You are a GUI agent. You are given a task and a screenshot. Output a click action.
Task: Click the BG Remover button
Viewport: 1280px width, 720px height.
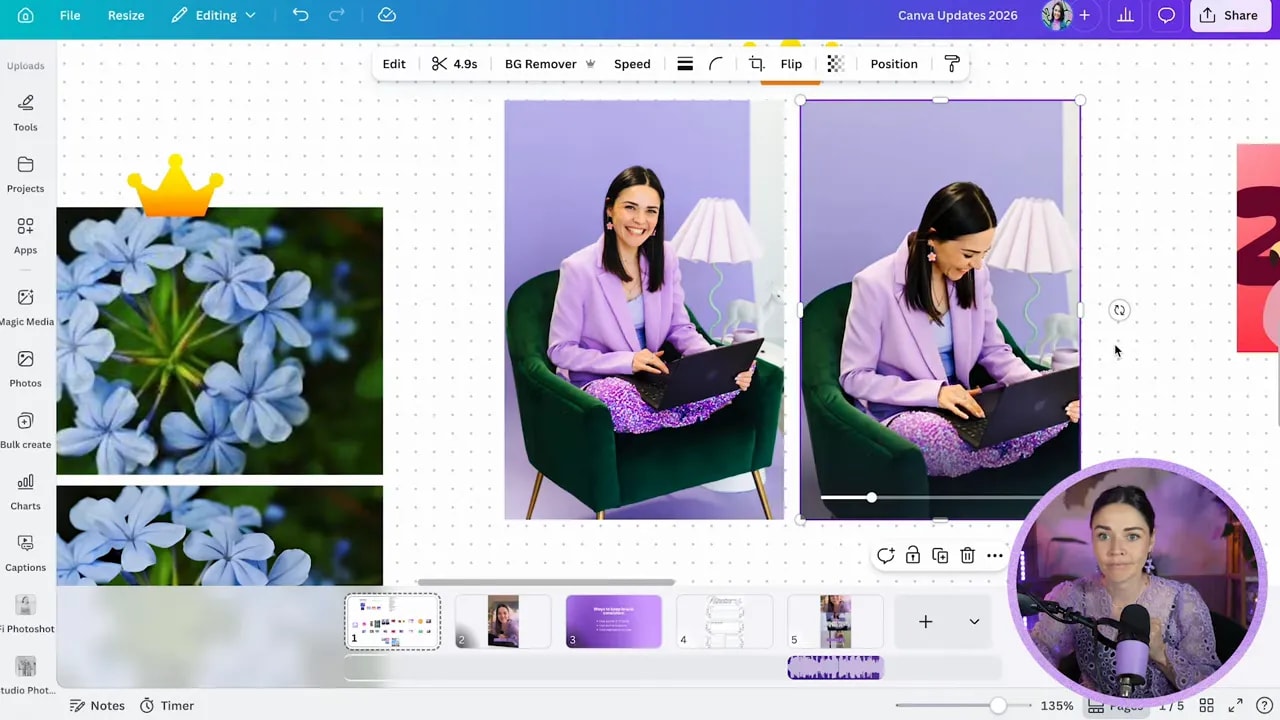coord(550,64)
